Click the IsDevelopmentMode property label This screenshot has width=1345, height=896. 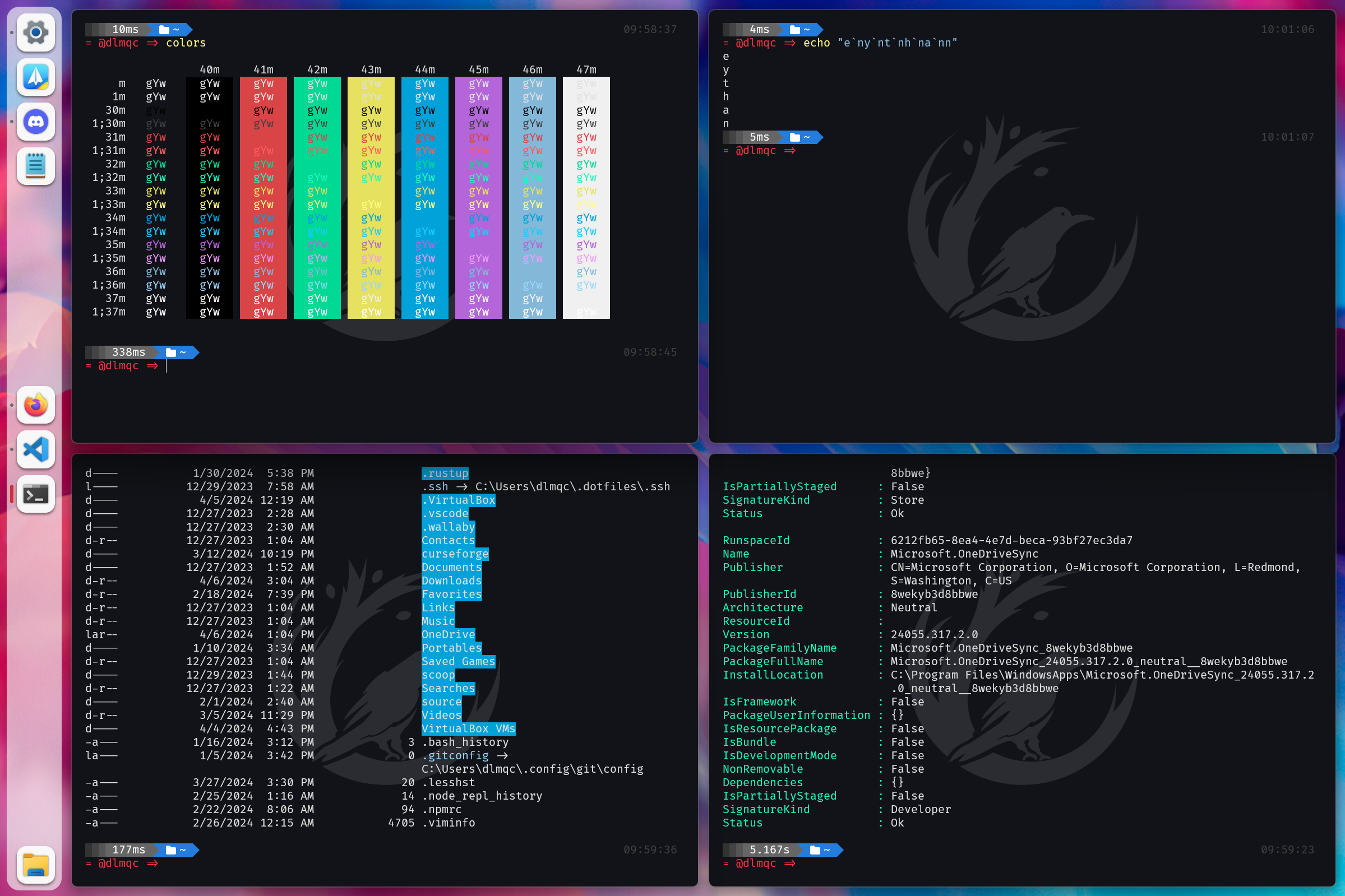pyautogui.click(x=779, y=755)
